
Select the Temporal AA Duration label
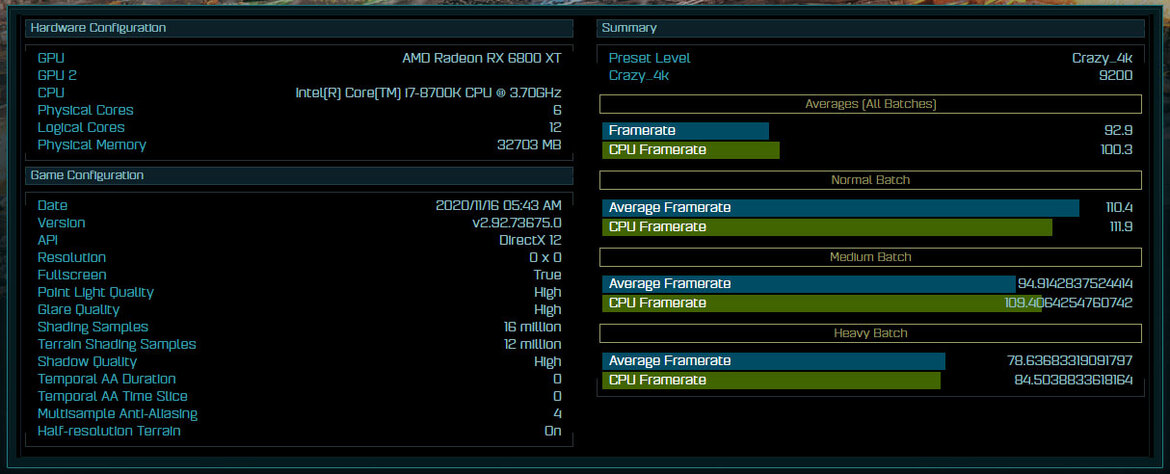tap(107, 378)
